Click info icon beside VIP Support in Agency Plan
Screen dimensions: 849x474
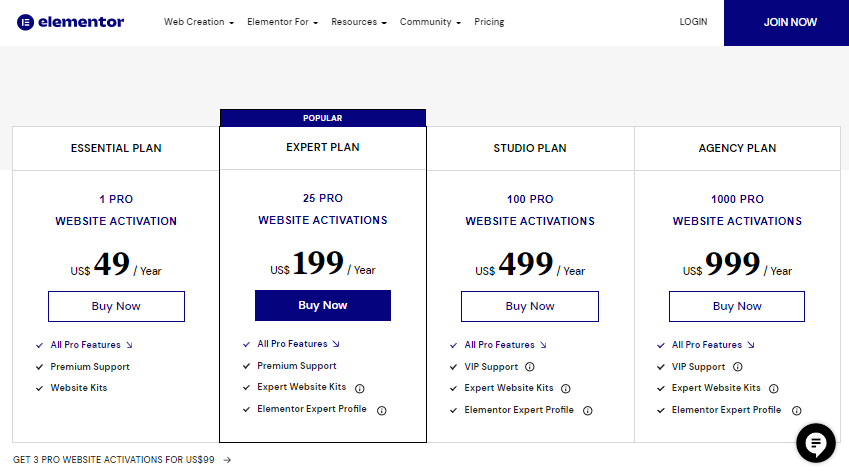737,367
